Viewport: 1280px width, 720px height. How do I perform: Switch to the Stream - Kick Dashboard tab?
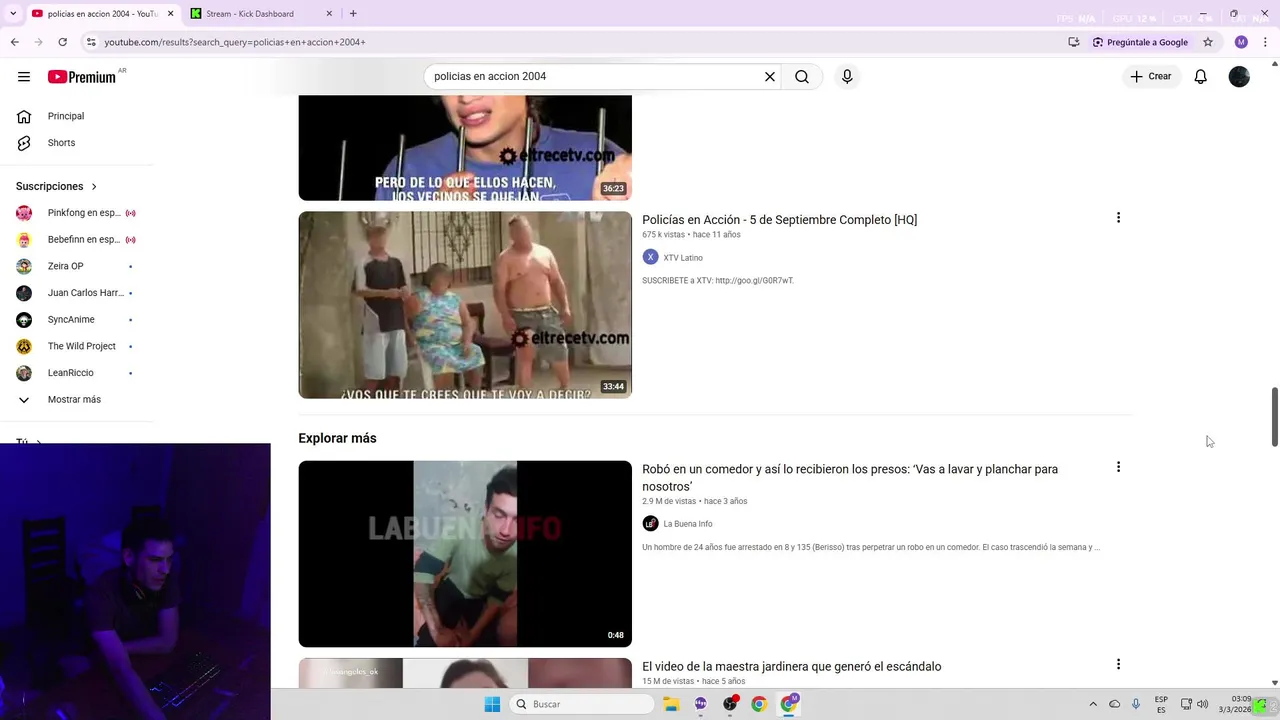(260, 14)
